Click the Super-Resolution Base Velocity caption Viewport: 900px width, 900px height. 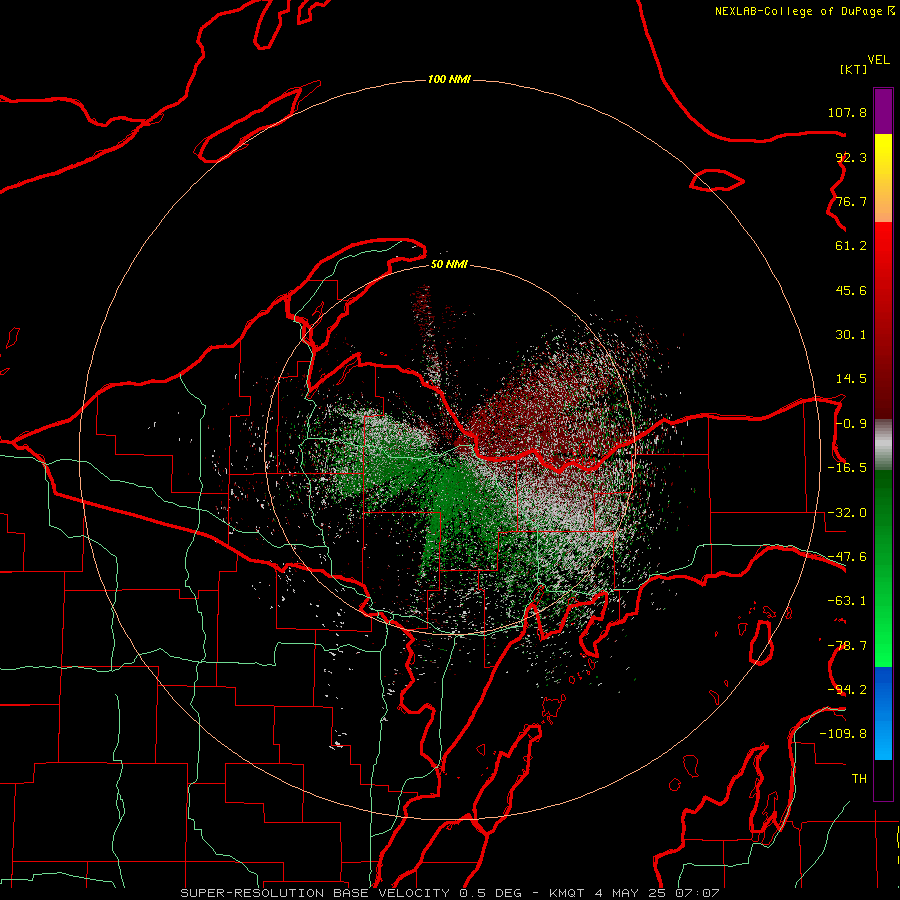[450, 893]
